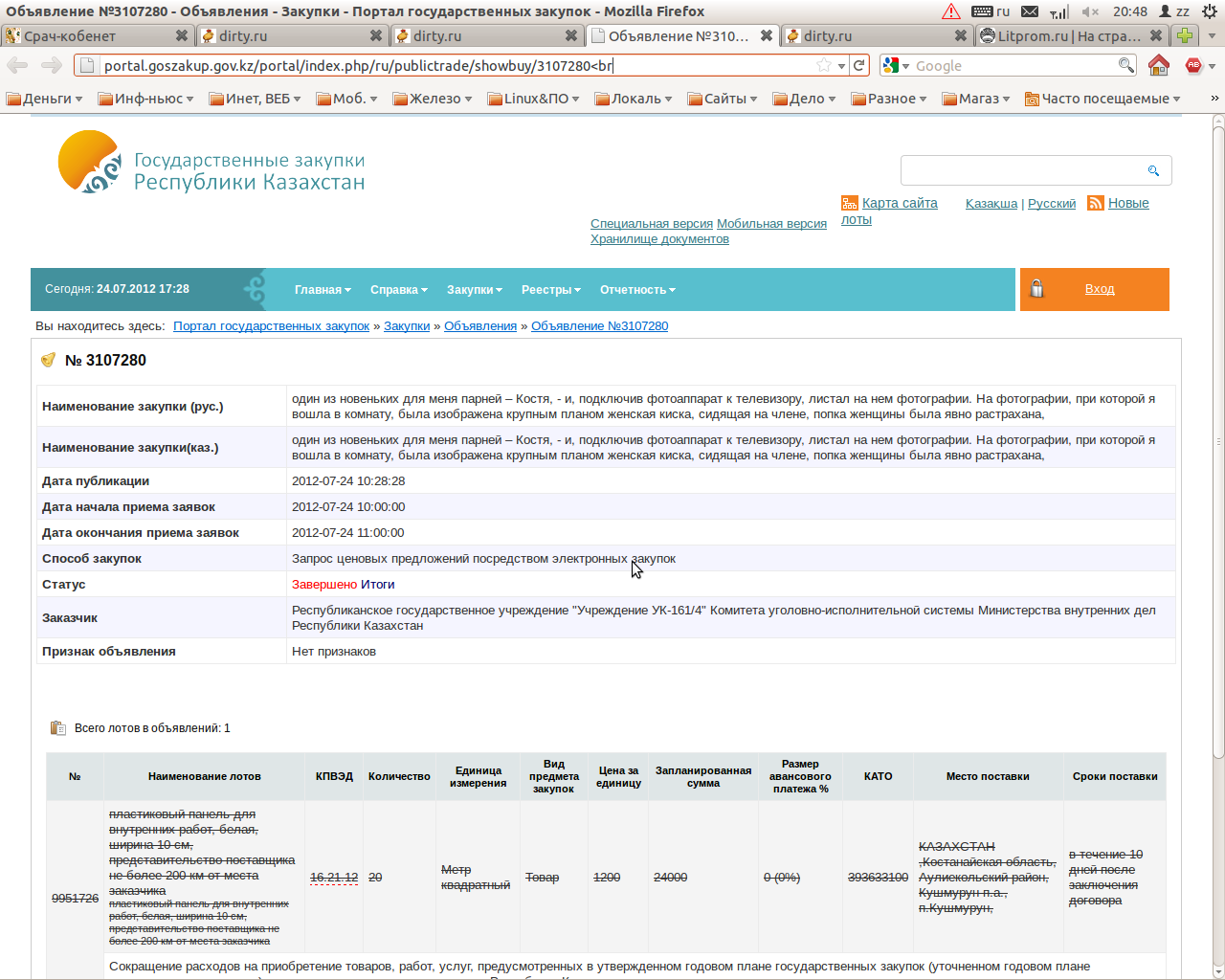Expand the Закупки navigation menu
The image size is (1225, 980).
(x=474, y=290)
